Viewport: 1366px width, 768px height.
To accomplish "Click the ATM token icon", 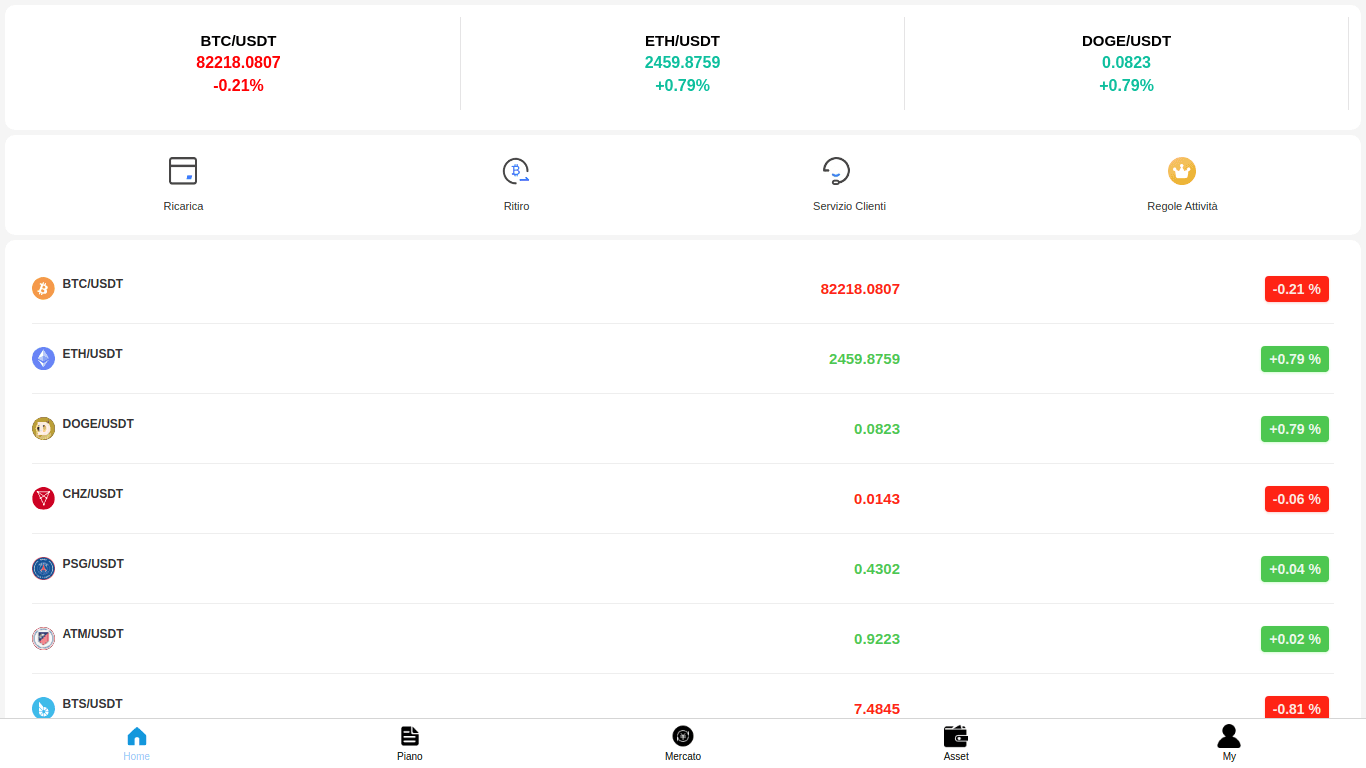I will (x=43, y=638).
